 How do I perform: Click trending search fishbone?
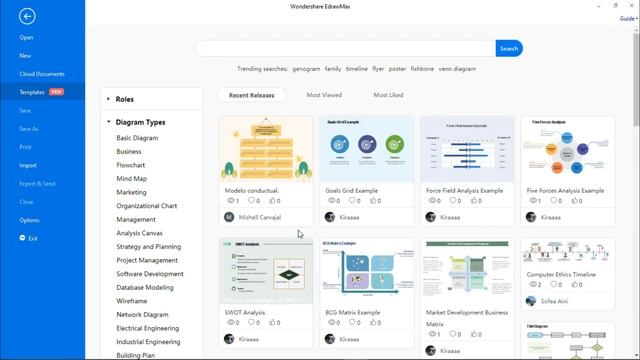pyautogui.click(x=422, y=69)
